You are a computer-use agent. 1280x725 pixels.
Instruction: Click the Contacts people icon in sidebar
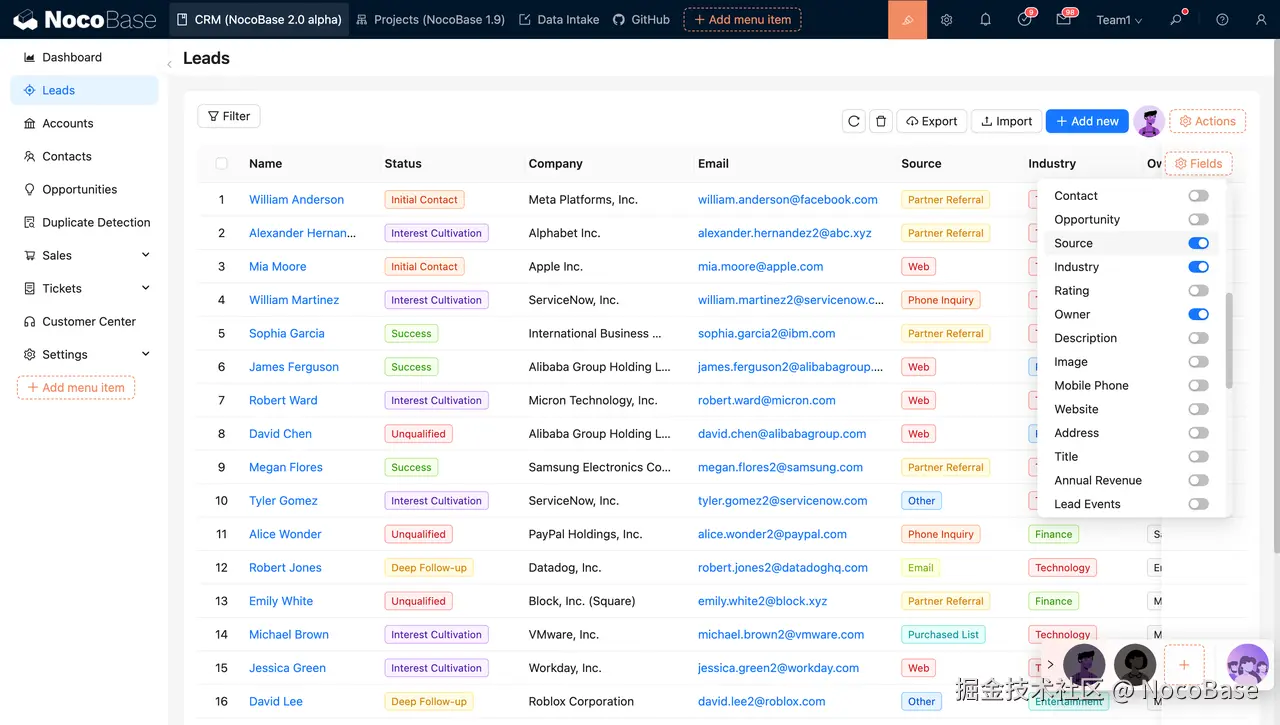tap(30, 156)
